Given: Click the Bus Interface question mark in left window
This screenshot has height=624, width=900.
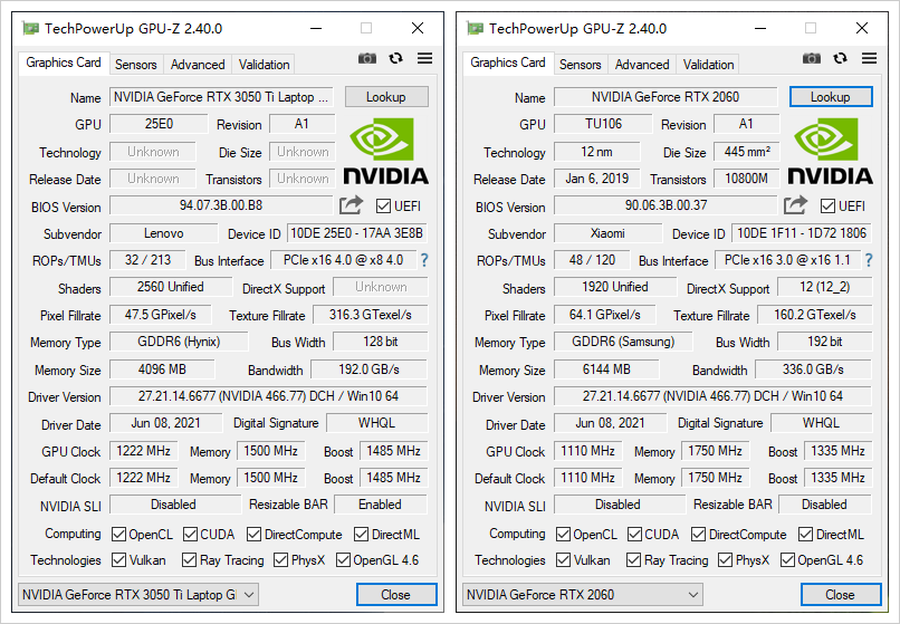Looking at the screenshot, I should coord(423,260).
